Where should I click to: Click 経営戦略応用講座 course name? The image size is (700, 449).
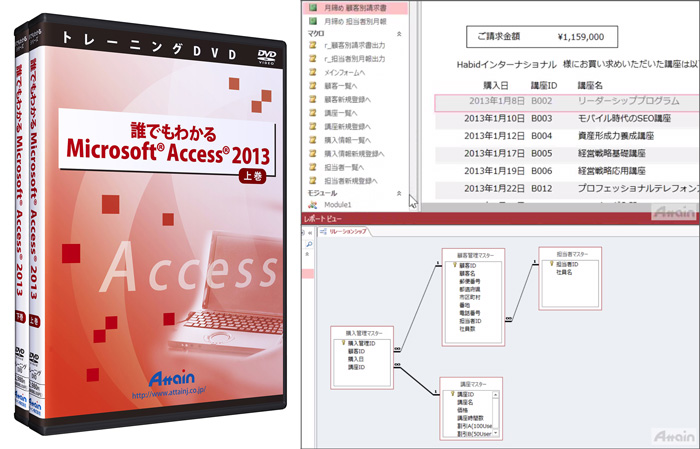point(612,170)
